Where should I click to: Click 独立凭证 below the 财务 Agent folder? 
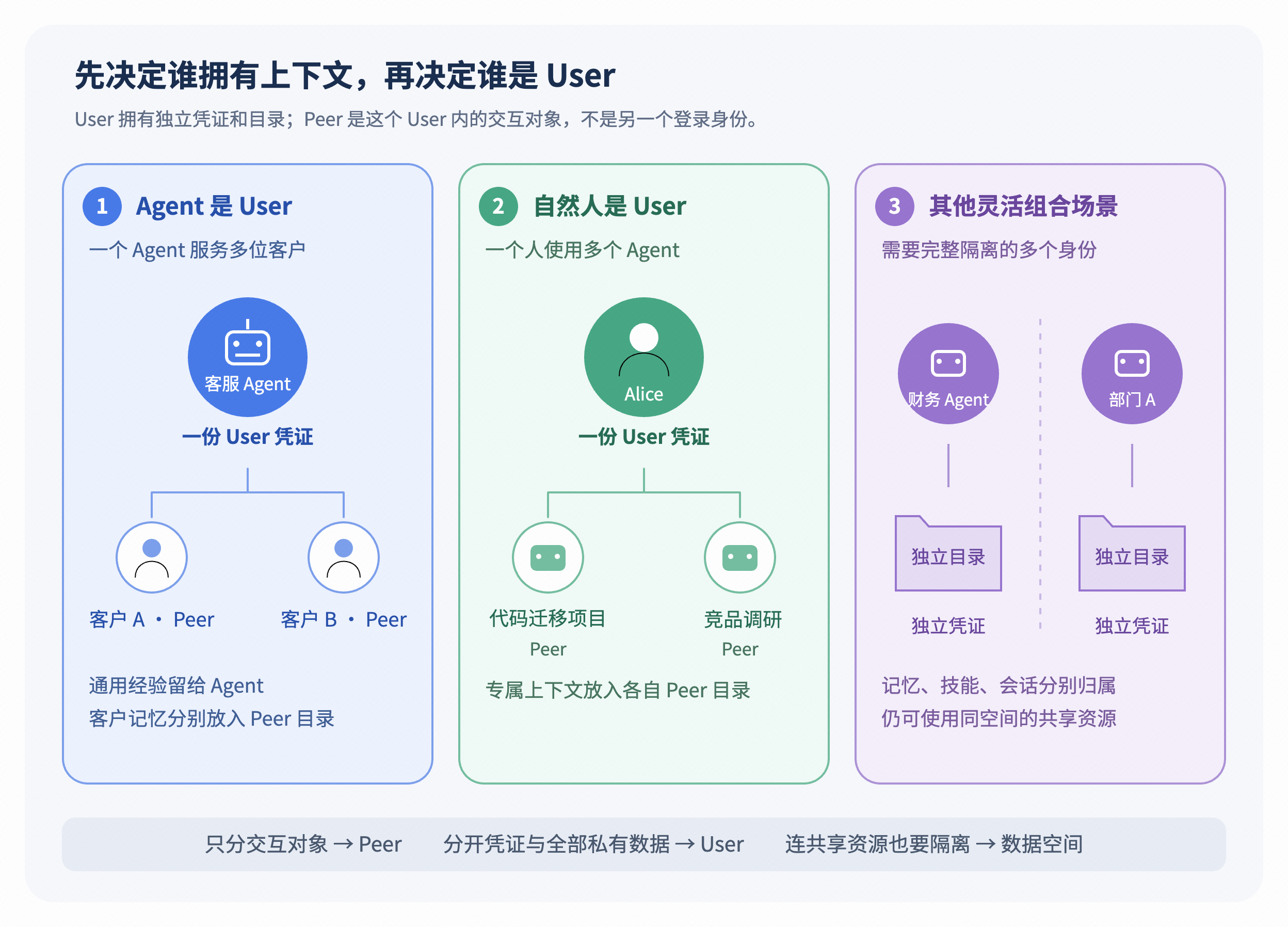(948, 626)
